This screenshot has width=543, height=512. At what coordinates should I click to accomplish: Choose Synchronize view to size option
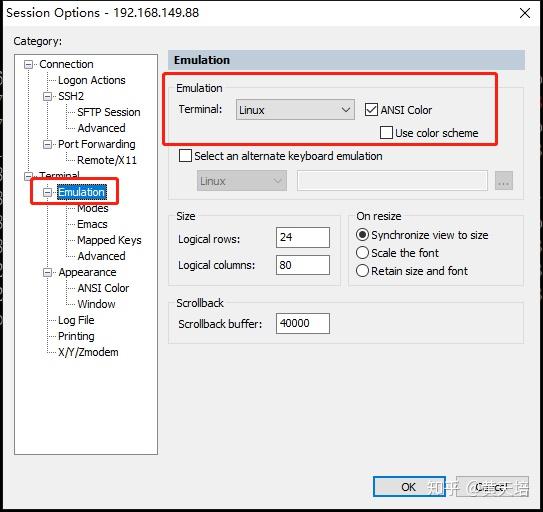[x=362, y=235]
